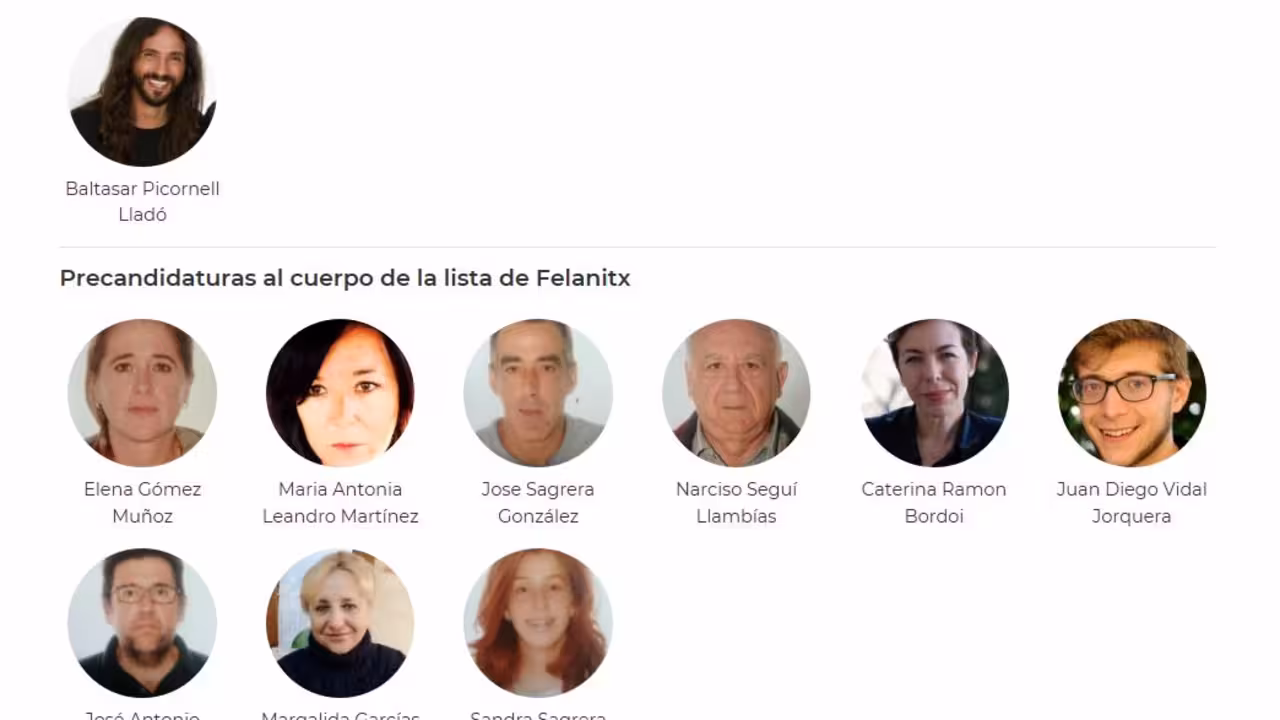1280x720 pixels.
Task: Click Narciso Seguí Llambías's portrait
Action: click(736, 393)
